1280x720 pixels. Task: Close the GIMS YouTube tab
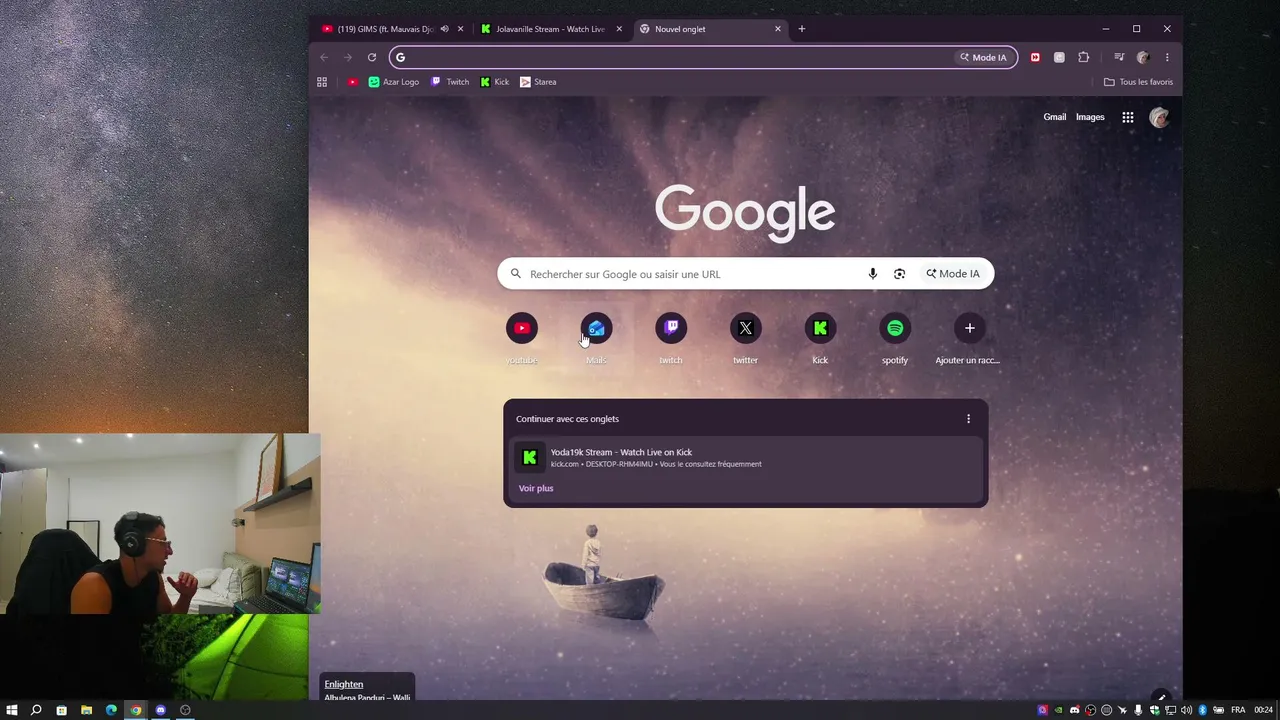[x=460, y=29]
